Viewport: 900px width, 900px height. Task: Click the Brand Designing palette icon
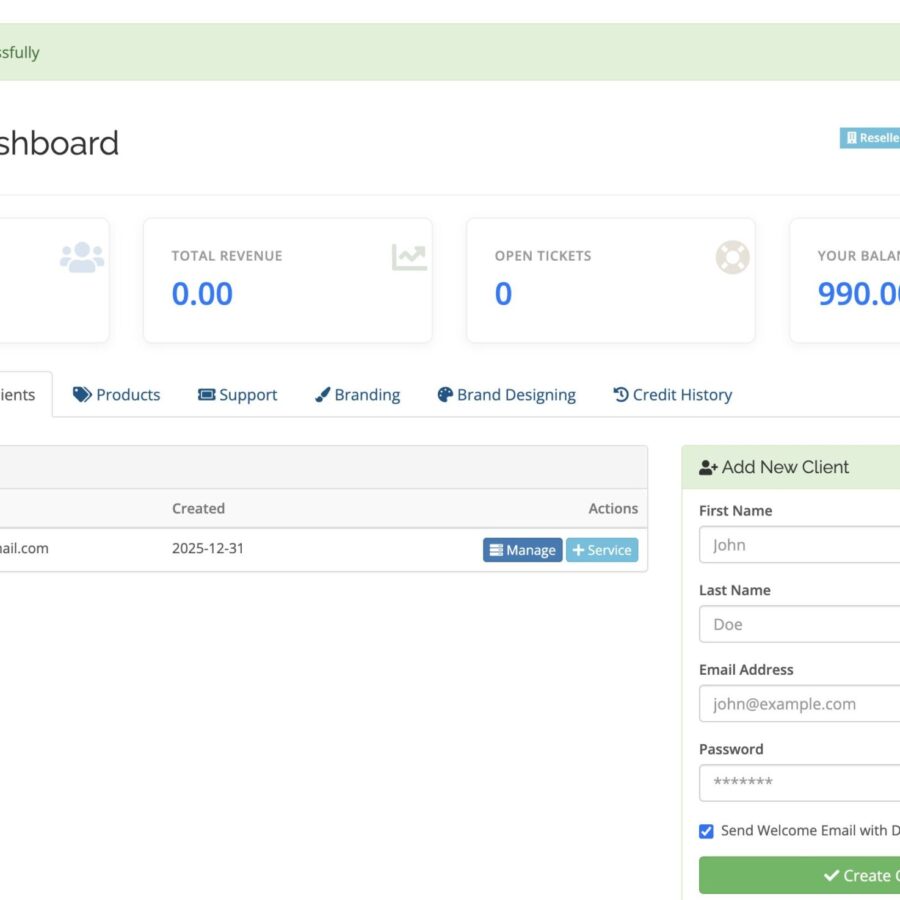(445, 395)
